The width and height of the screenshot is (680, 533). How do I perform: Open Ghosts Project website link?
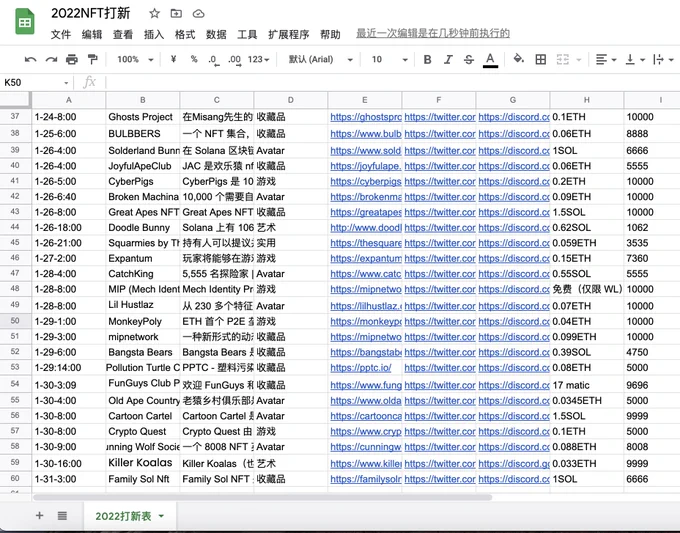coord(366,117)
